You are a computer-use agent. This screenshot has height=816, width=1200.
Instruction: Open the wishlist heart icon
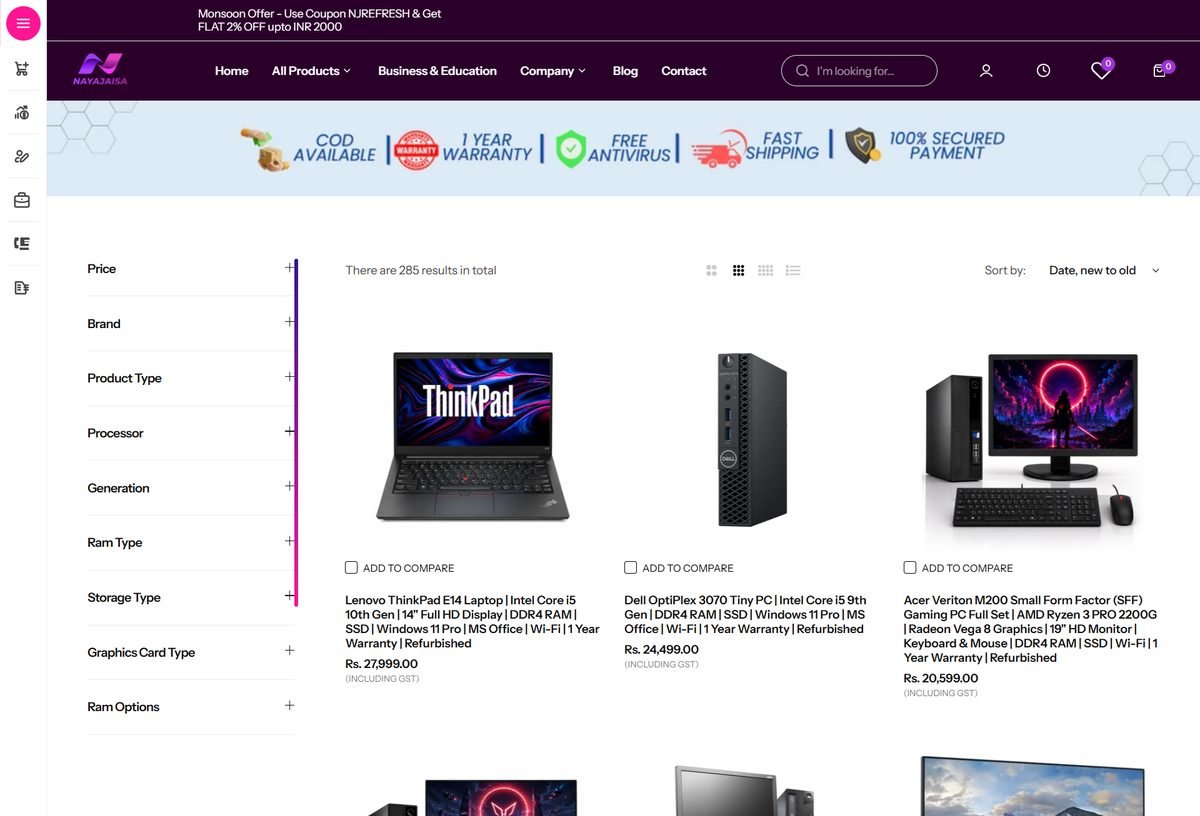point(1100,71)
